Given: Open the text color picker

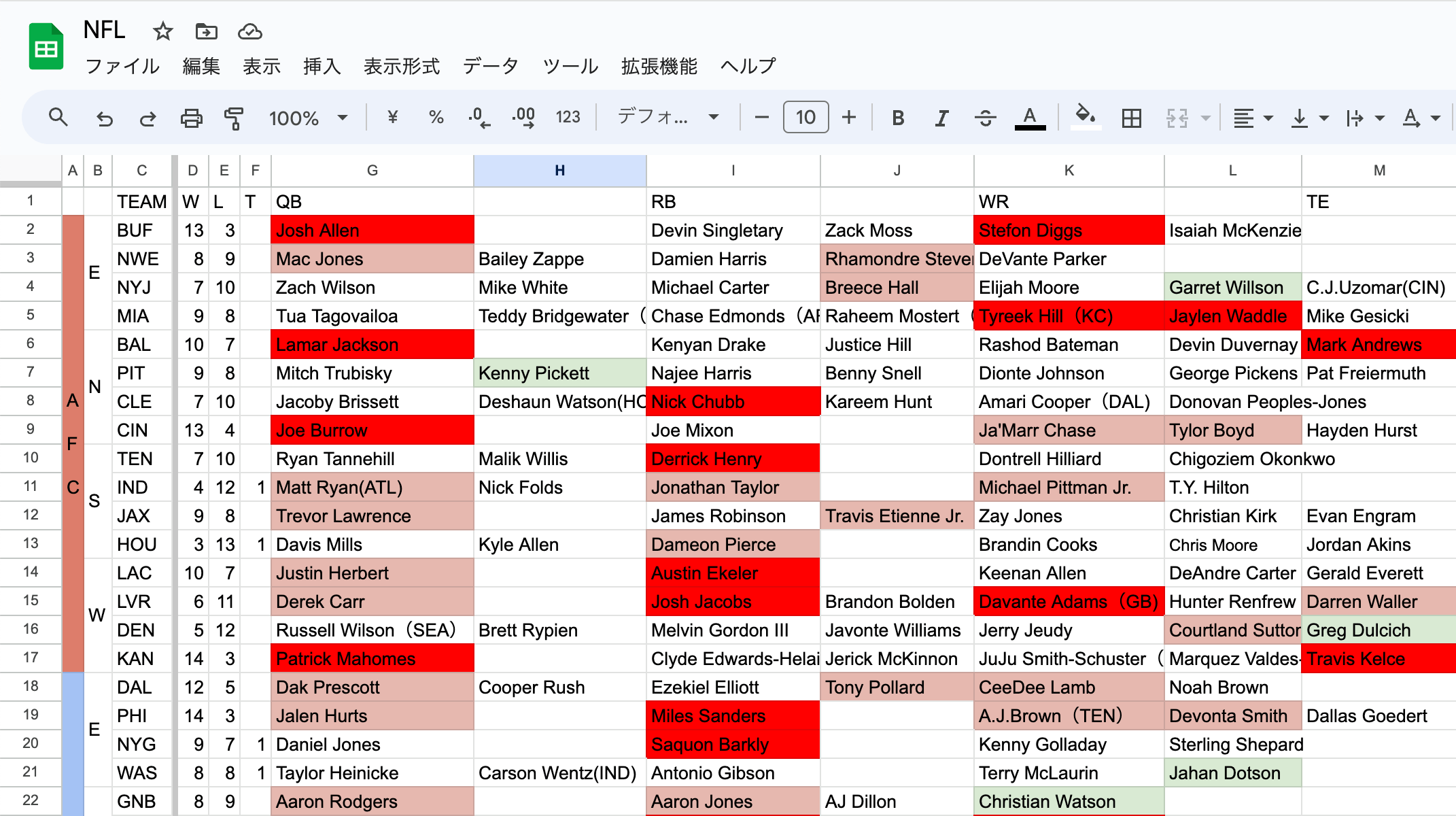Looking at the screenshot, I should 1030,118.
